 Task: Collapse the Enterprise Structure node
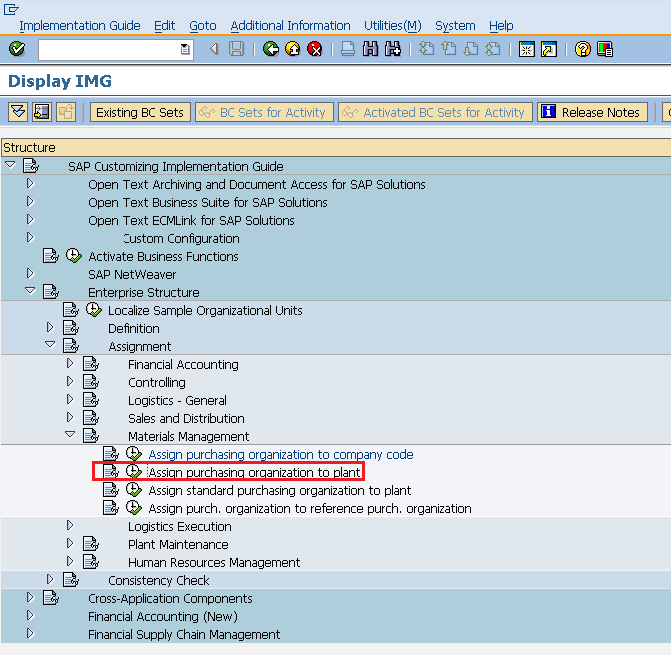(30, 290)
